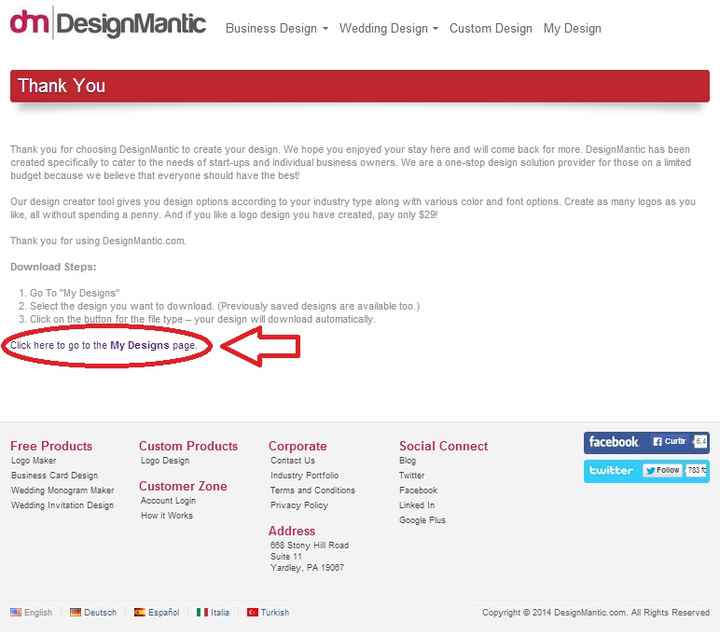Image resolution: width=720 pixels, height=635 pixels.
Task: Go to Custom Design in the navigation
Action: [x=490, y=28]
